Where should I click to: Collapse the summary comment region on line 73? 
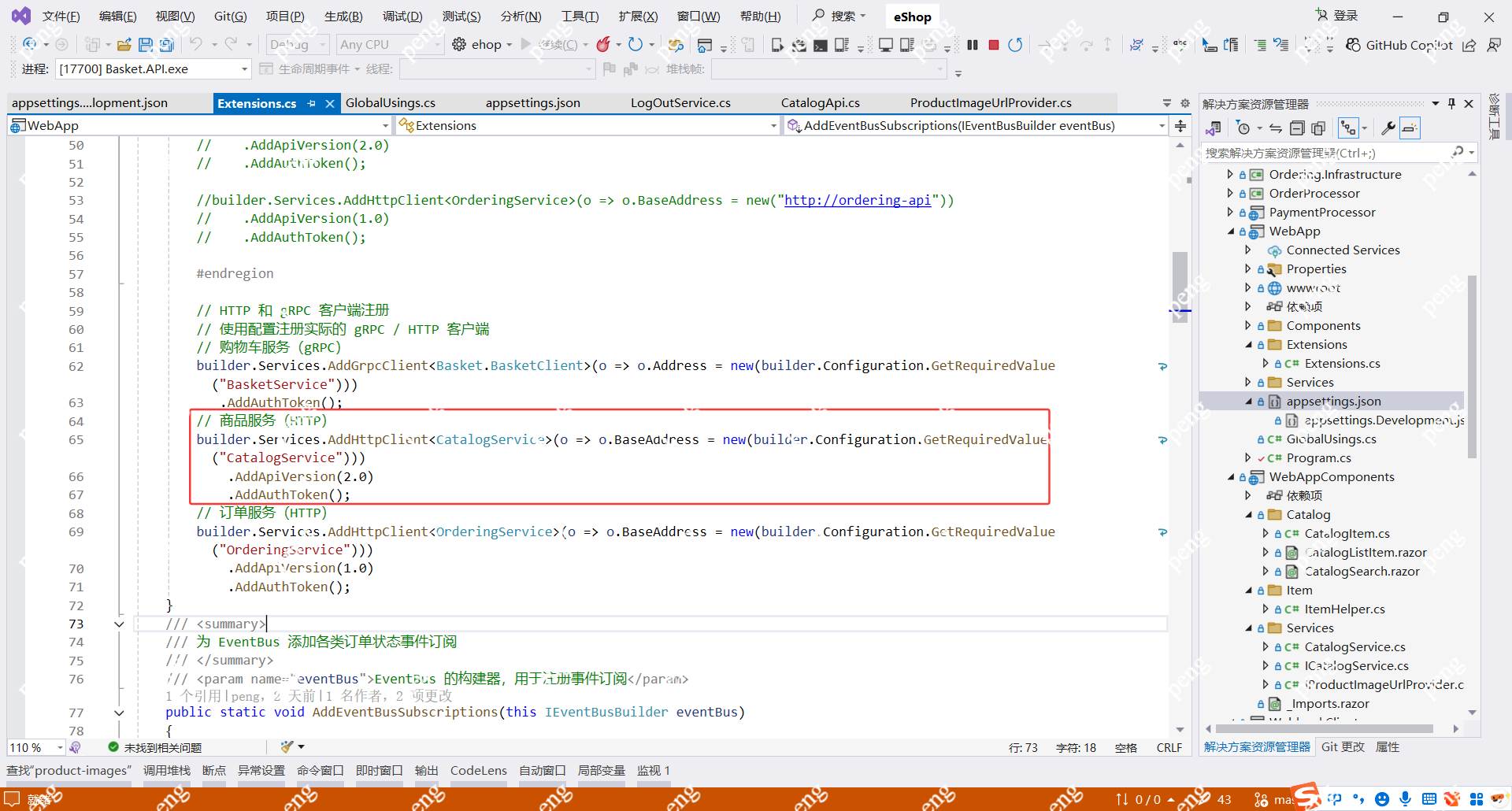(120, 624)
